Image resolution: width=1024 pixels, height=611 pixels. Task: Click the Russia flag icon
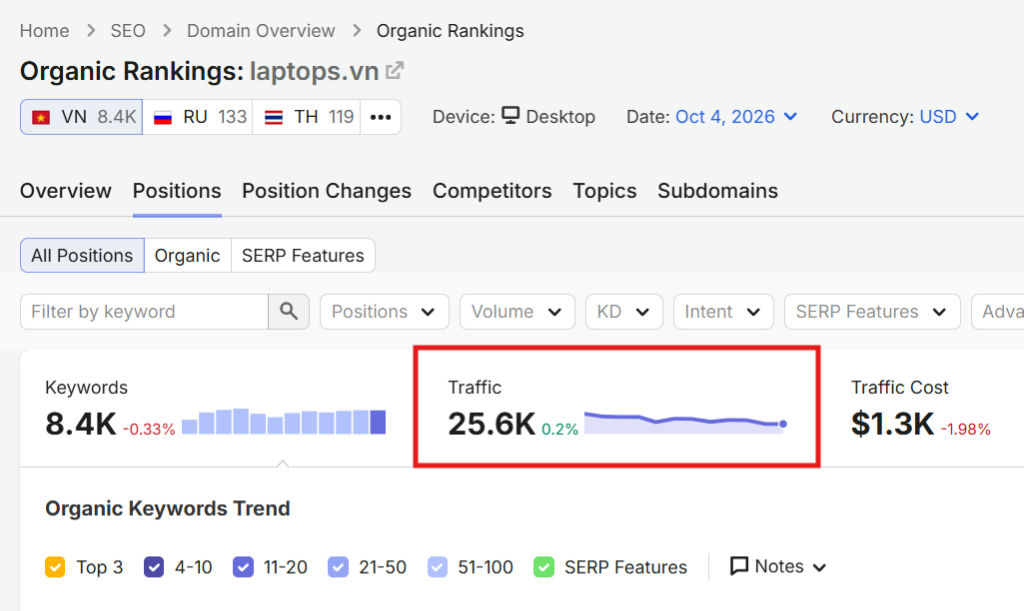click(x=163, y=118)
